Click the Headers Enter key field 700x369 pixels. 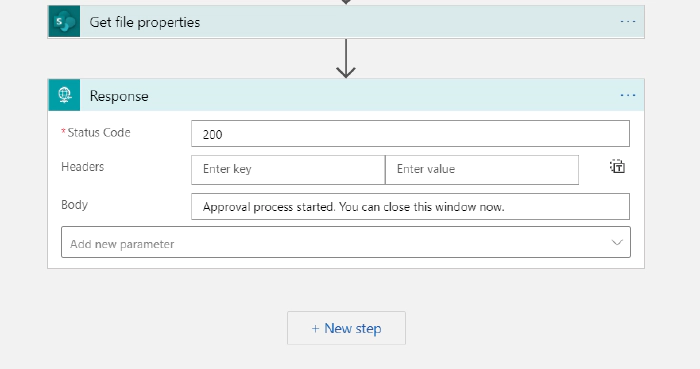pos(288,170)
